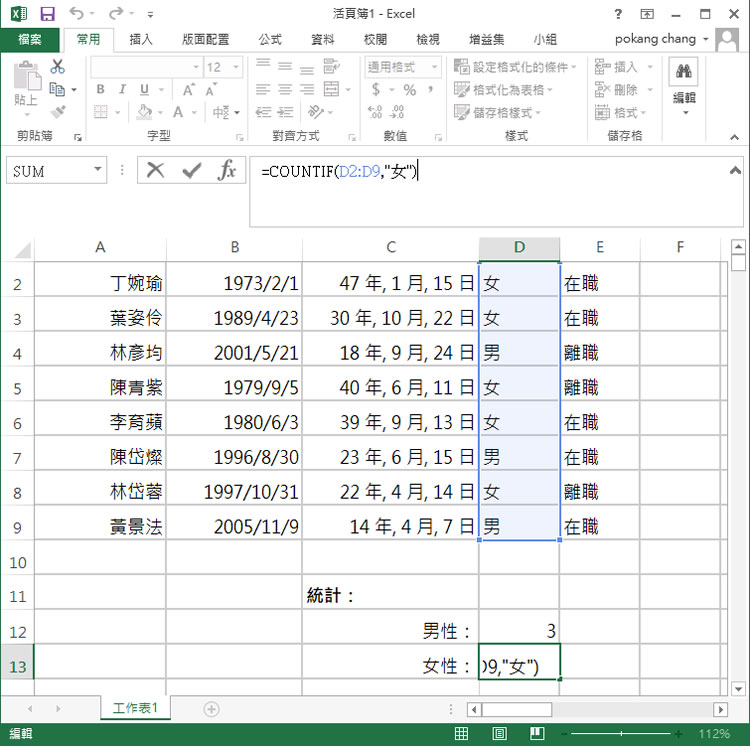The width and height of the screenshot is (750, 747).
Task: Click the Redo arrow icon
Action: pos(116,13)
